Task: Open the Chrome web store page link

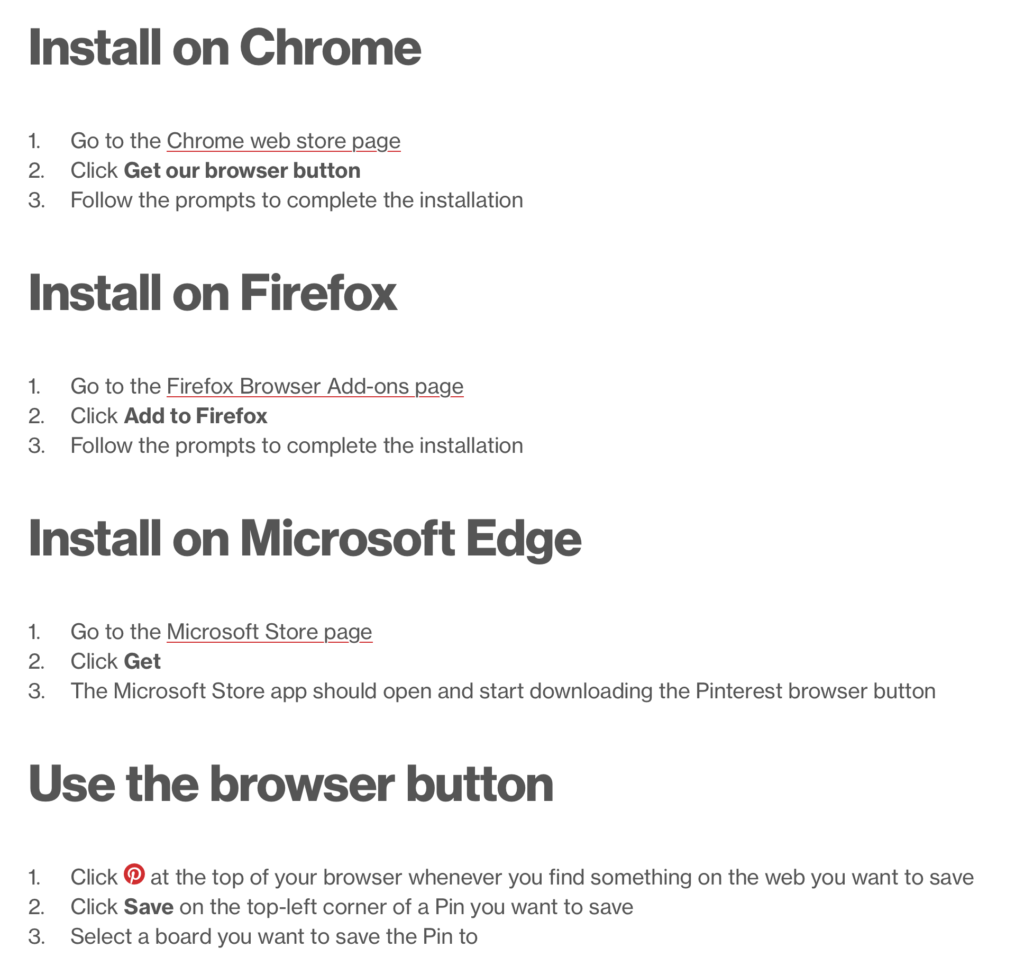Action: pos(283,141)
